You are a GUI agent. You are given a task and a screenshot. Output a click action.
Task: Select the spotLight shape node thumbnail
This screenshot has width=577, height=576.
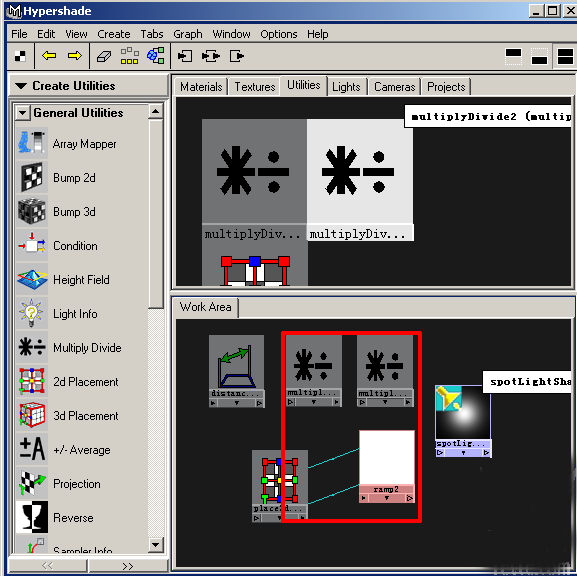(463, 413)
